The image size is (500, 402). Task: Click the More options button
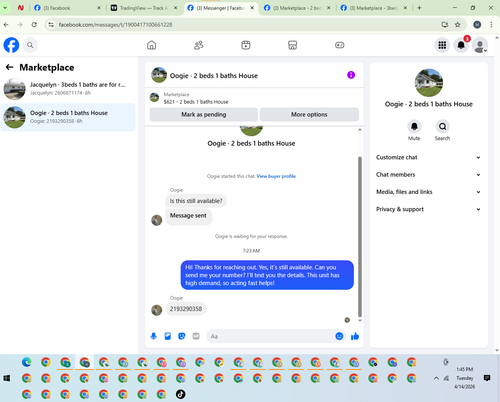[x=309, y=114]
